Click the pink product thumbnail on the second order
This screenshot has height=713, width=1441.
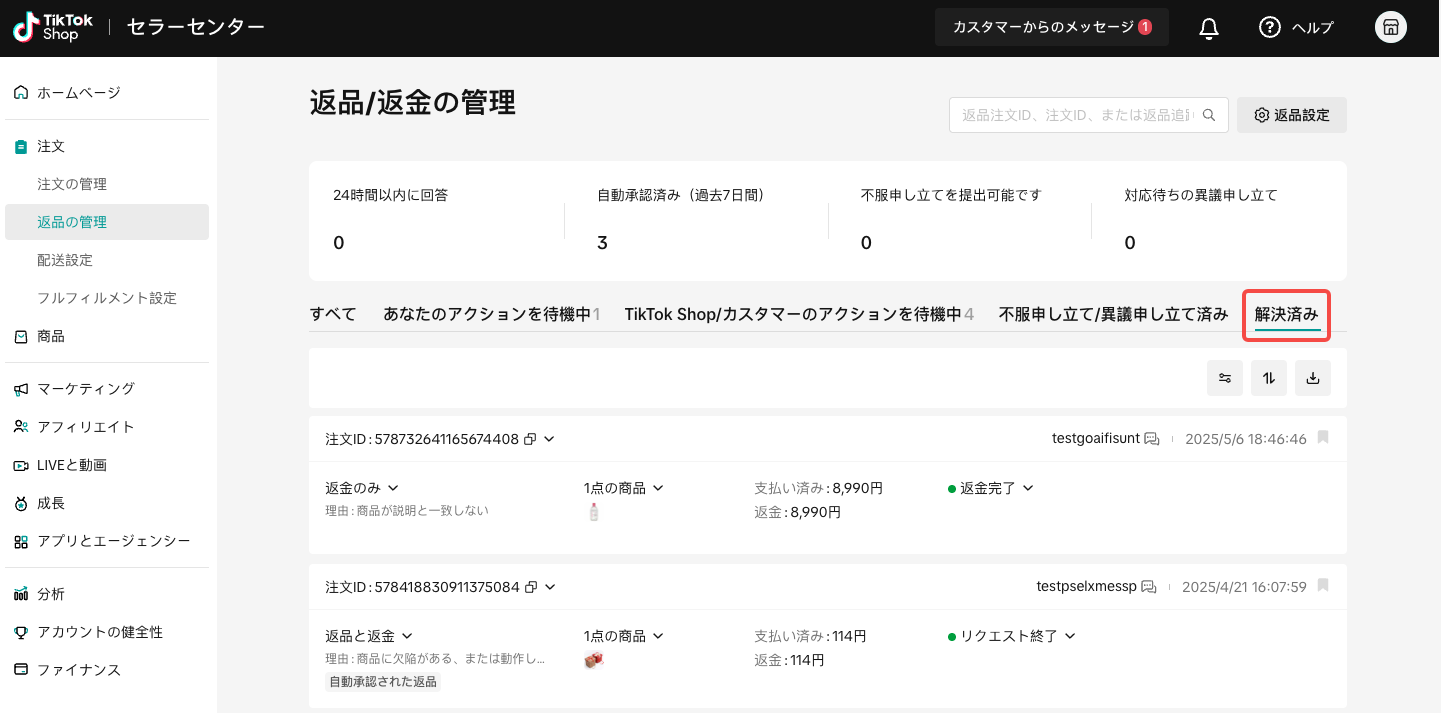[594, 660]
